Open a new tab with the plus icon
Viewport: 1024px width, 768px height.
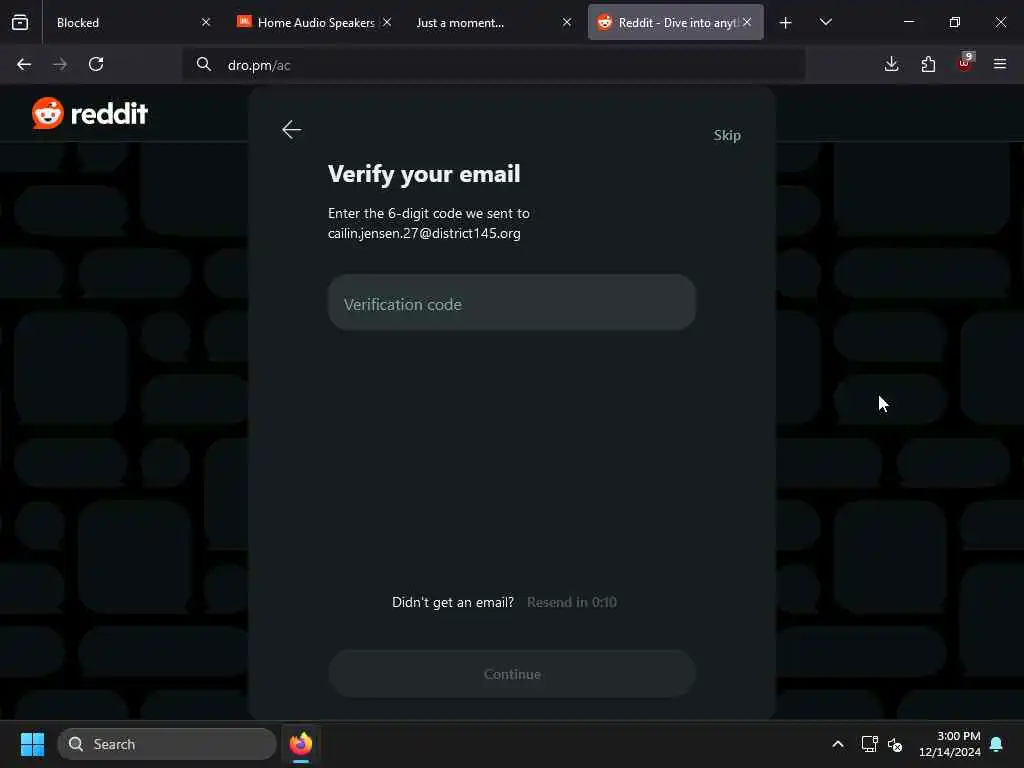786,23
